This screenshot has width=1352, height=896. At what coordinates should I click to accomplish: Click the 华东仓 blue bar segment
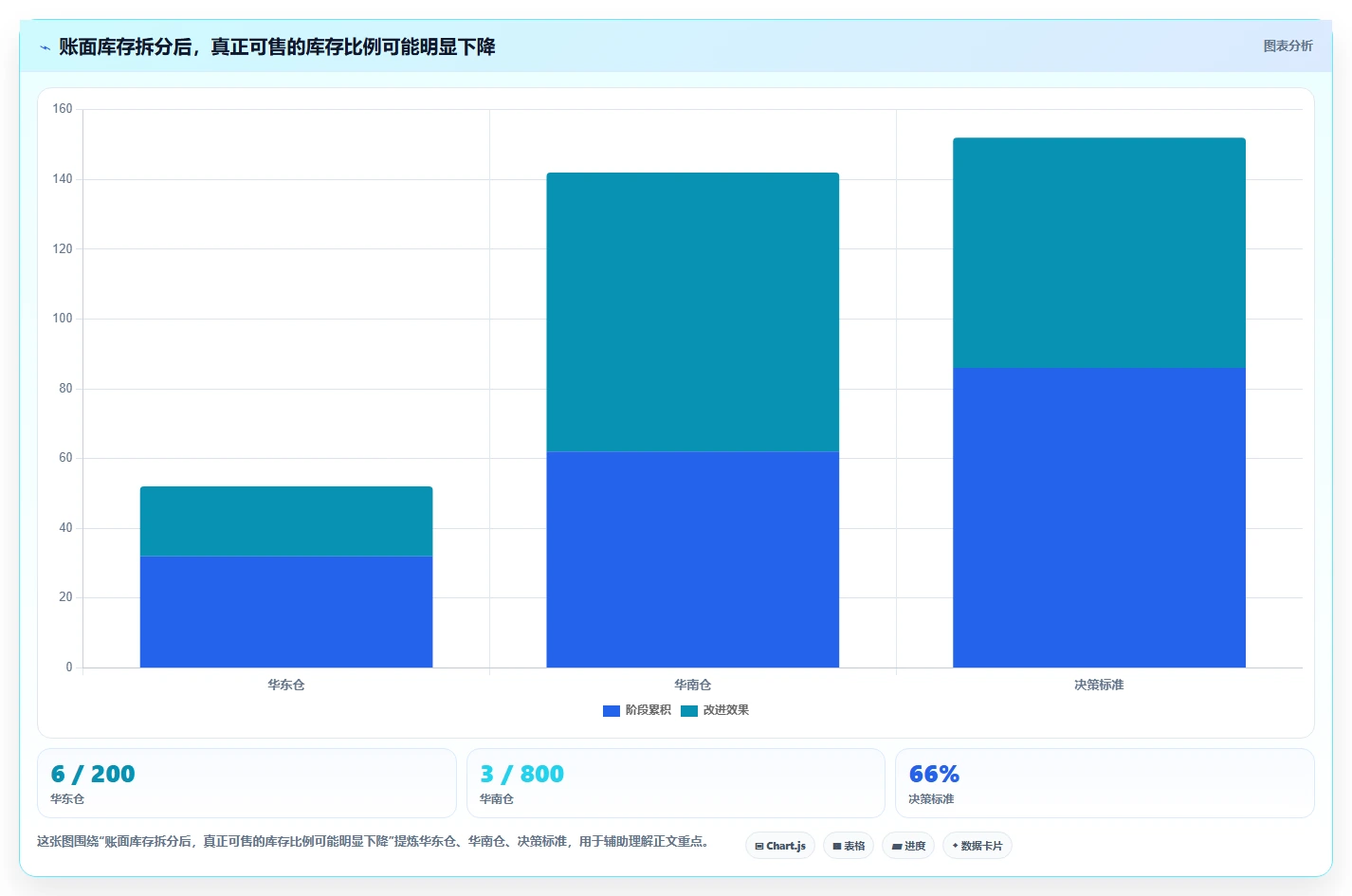286,612
